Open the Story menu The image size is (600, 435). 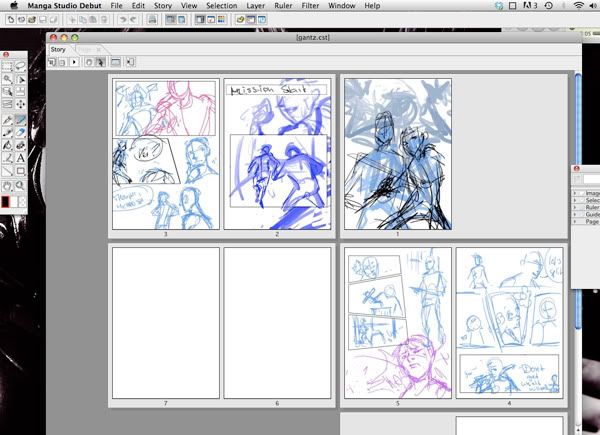(162, 6)
